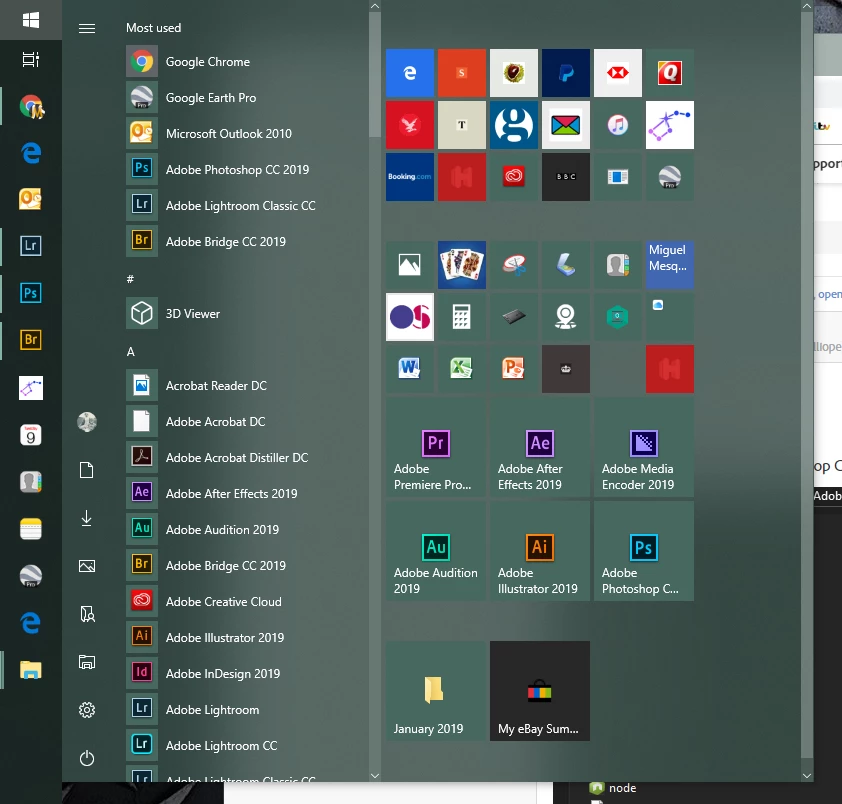Open Photoshop from the taskbar Ps icon
The width and height of the screenshot is (842, 804).
pos(31,293)
